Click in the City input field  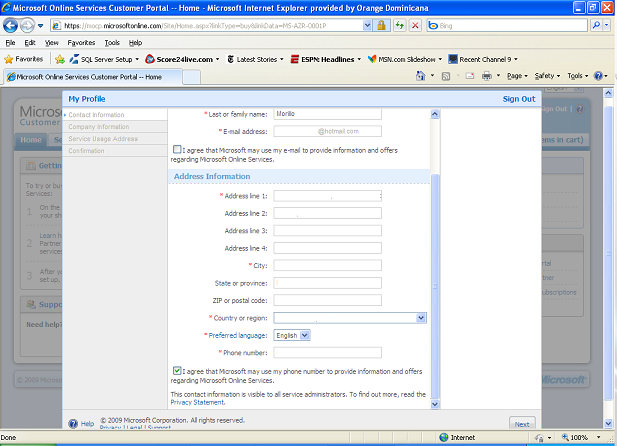327,265
